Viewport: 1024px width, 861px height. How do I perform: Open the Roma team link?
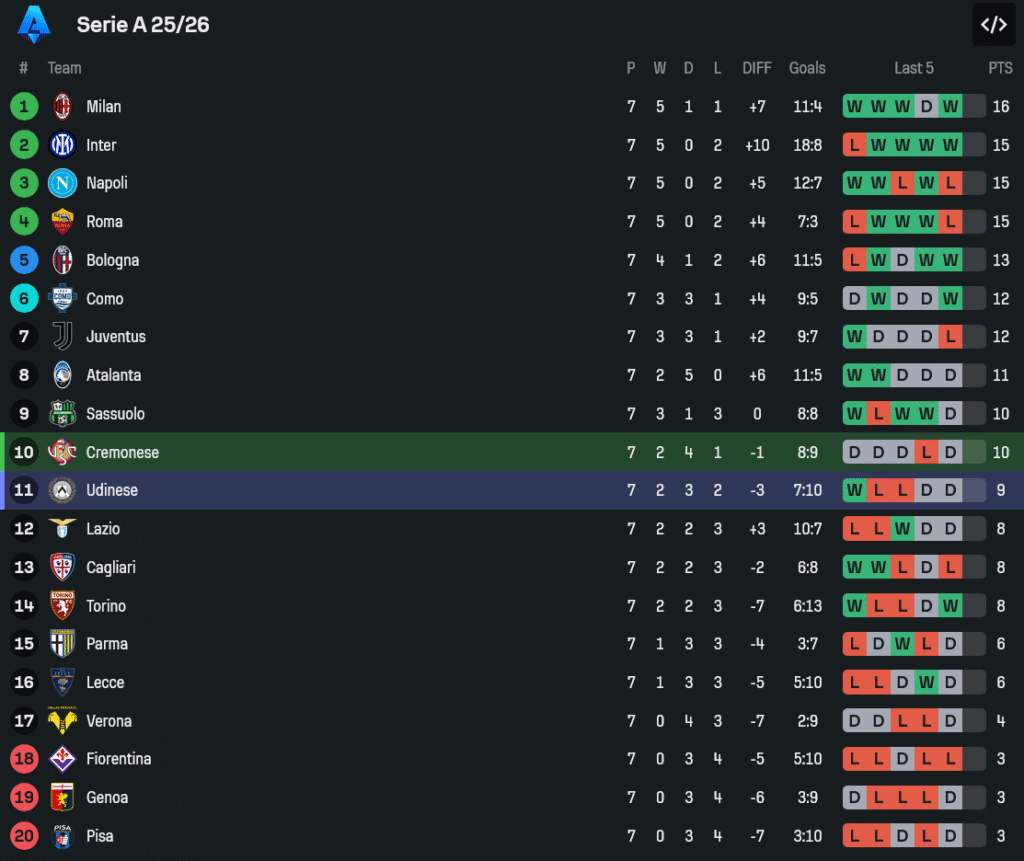click(x=104, y=222)
